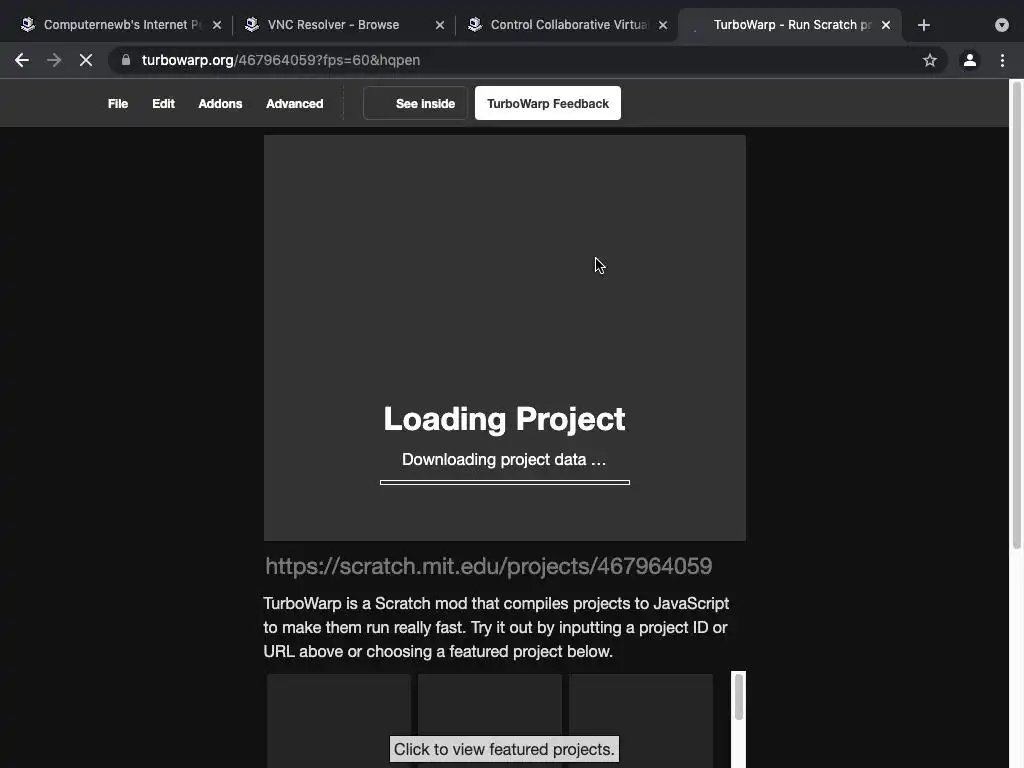Open the Advanced menu
Viewport: 1024px width, 768px height.
pyautogui.click(x=295, y=104)
